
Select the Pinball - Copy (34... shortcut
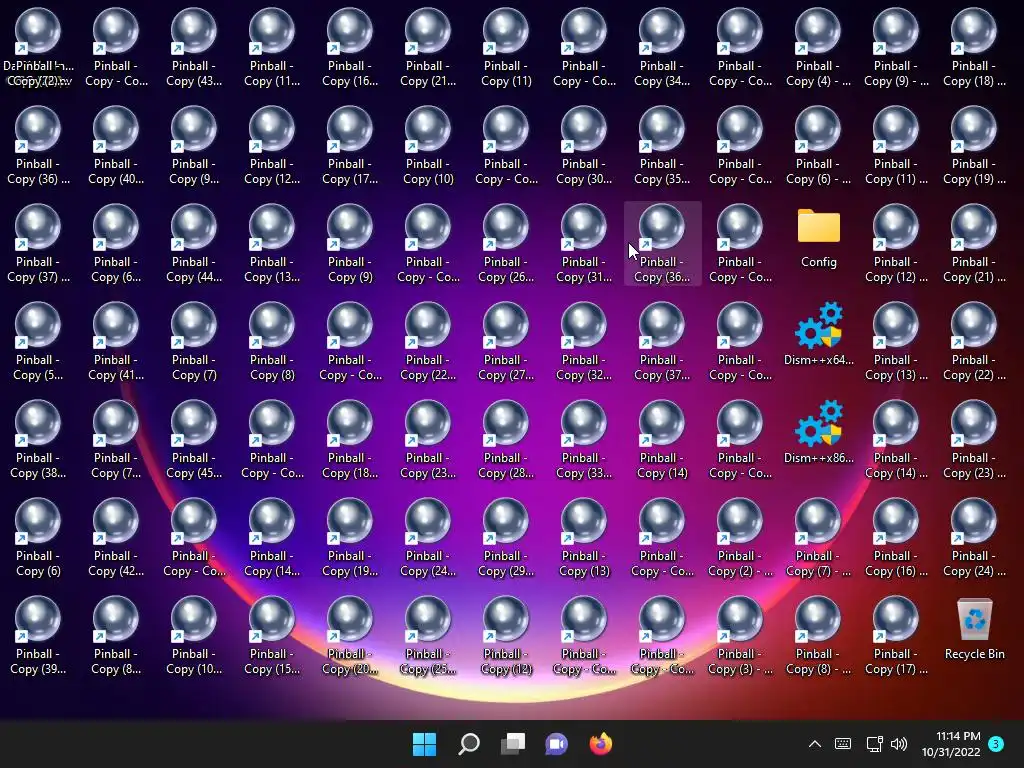pos(662,48)
